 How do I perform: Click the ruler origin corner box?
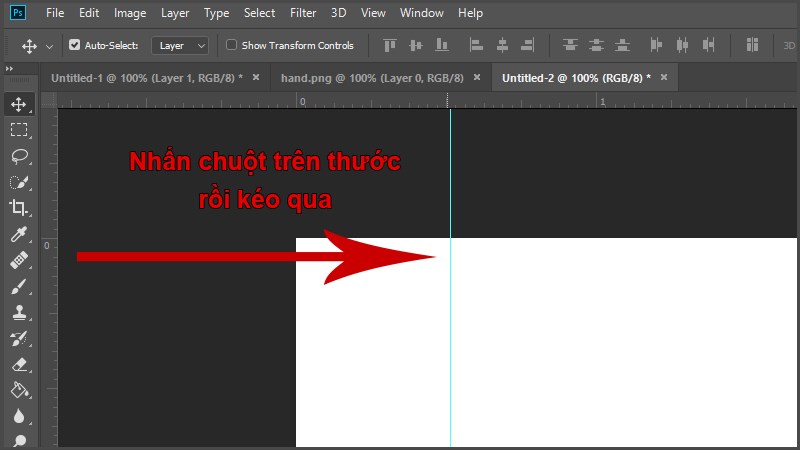pos(49,100)
